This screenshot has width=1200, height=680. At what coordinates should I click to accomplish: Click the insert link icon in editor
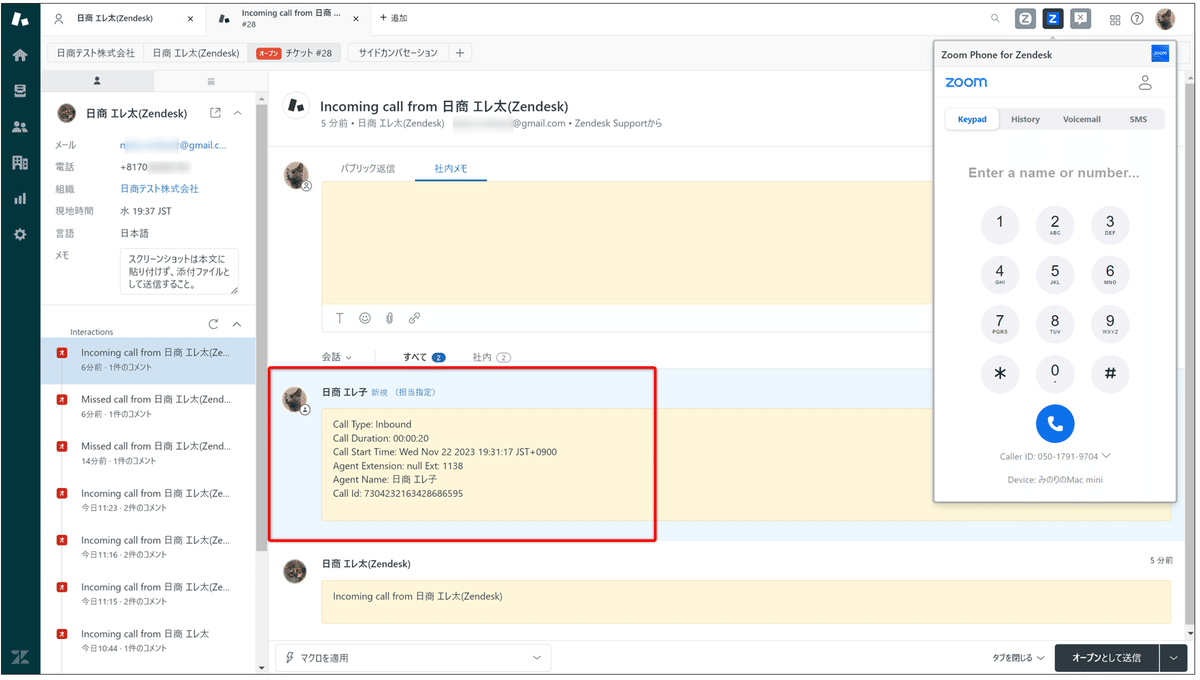pyautogui.click(x=414, y=318)
